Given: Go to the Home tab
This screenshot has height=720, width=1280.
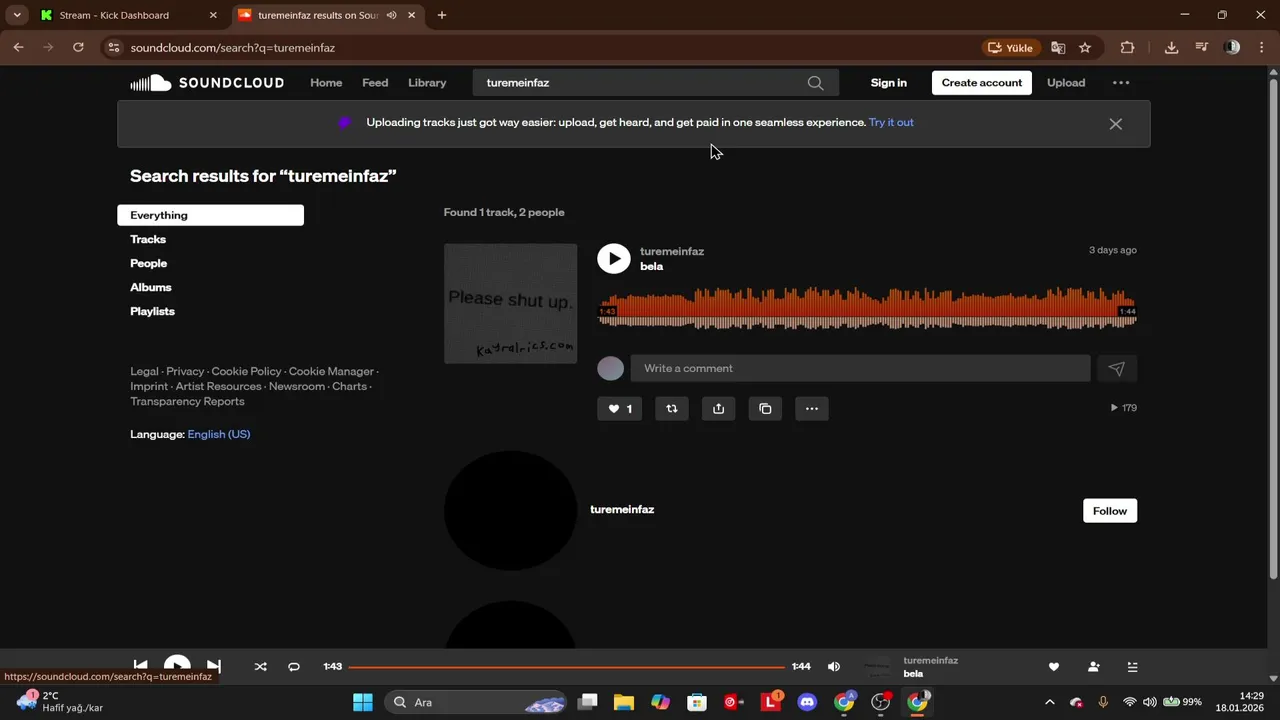Looking at the screenshot, I should [x=326, y=83].
